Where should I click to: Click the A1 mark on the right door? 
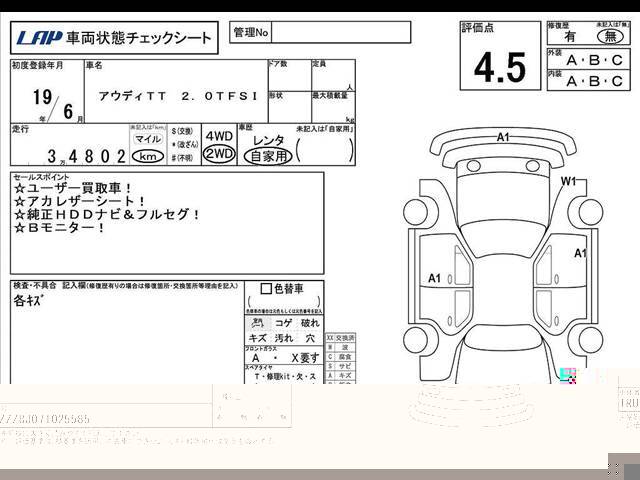click(580, 253)
